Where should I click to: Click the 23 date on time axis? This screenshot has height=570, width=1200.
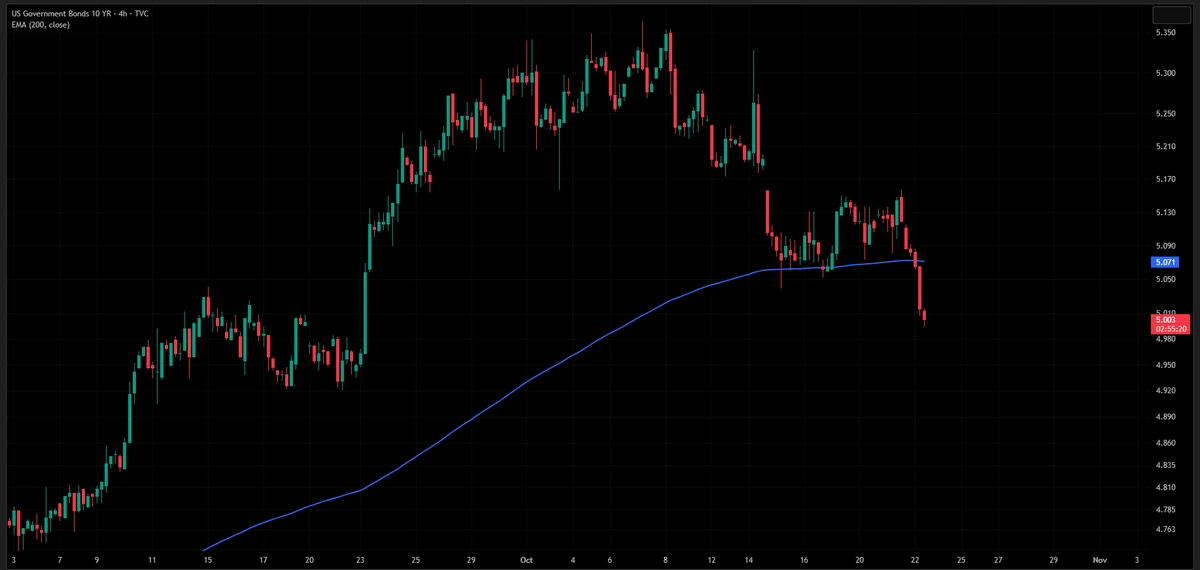[360, 561]
